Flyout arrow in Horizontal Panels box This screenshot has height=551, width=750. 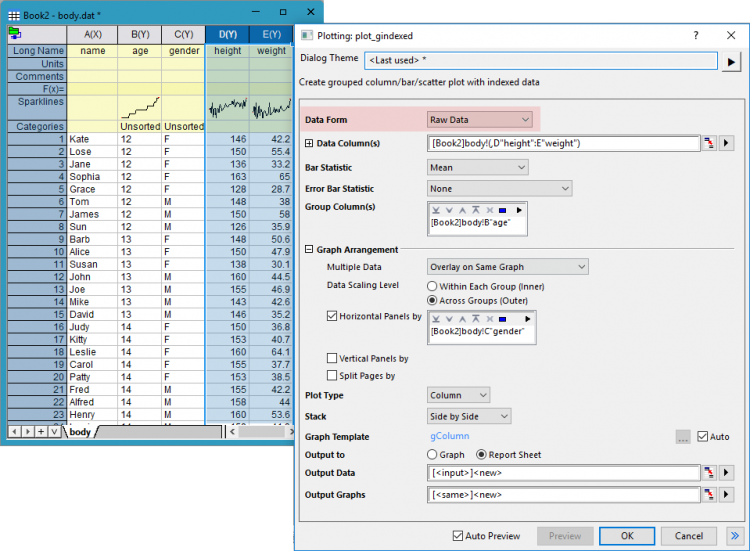528,319
